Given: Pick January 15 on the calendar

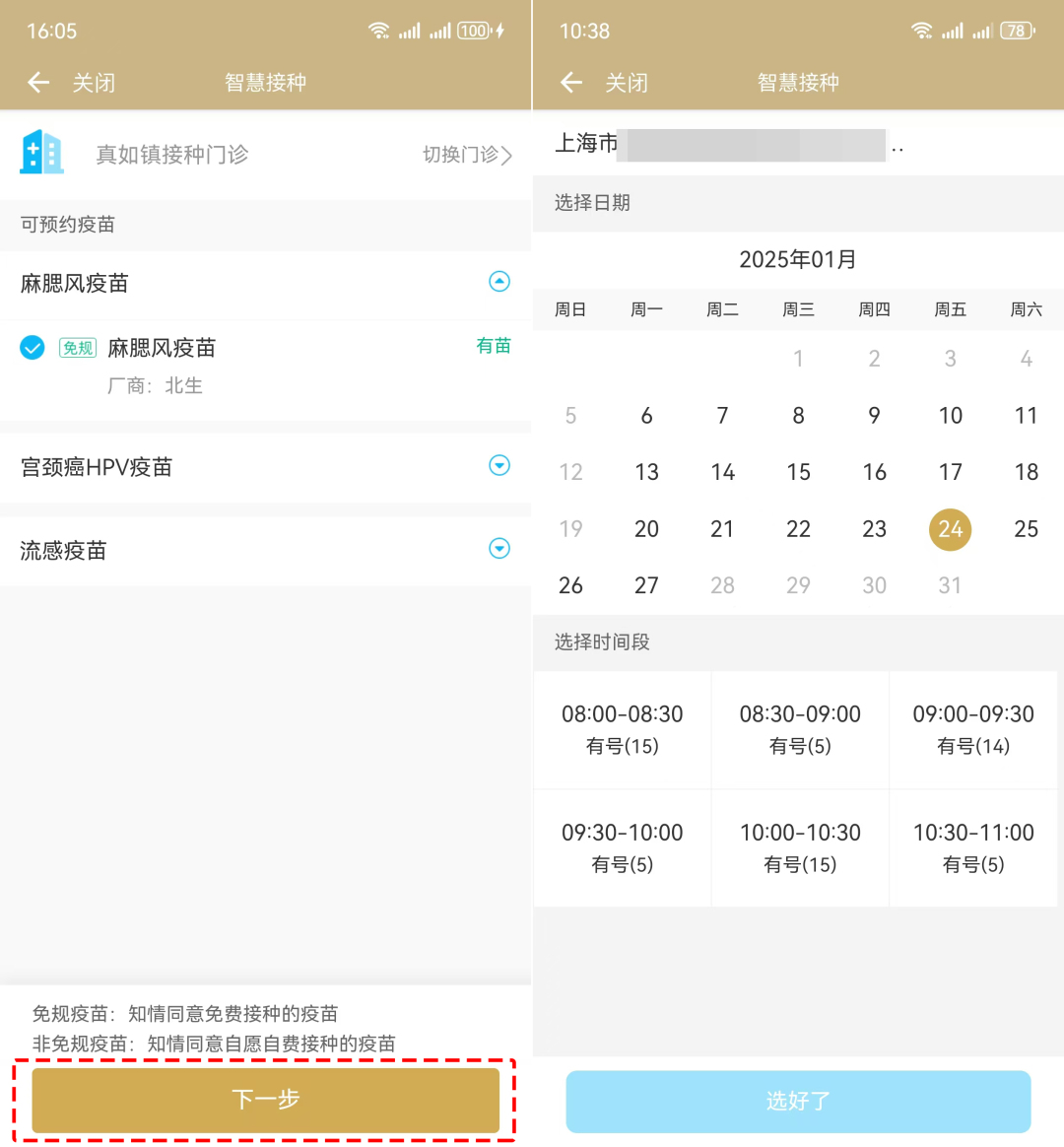Looking at the screenshot, I should (x=798, y=472).
